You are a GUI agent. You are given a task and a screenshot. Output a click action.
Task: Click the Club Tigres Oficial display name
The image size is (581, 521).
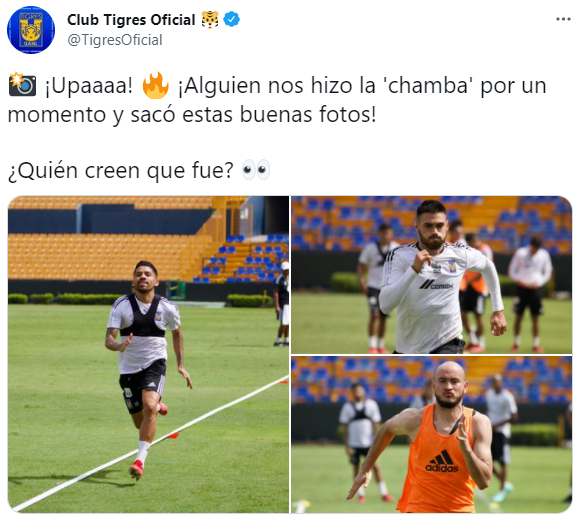tap(131, 20)
